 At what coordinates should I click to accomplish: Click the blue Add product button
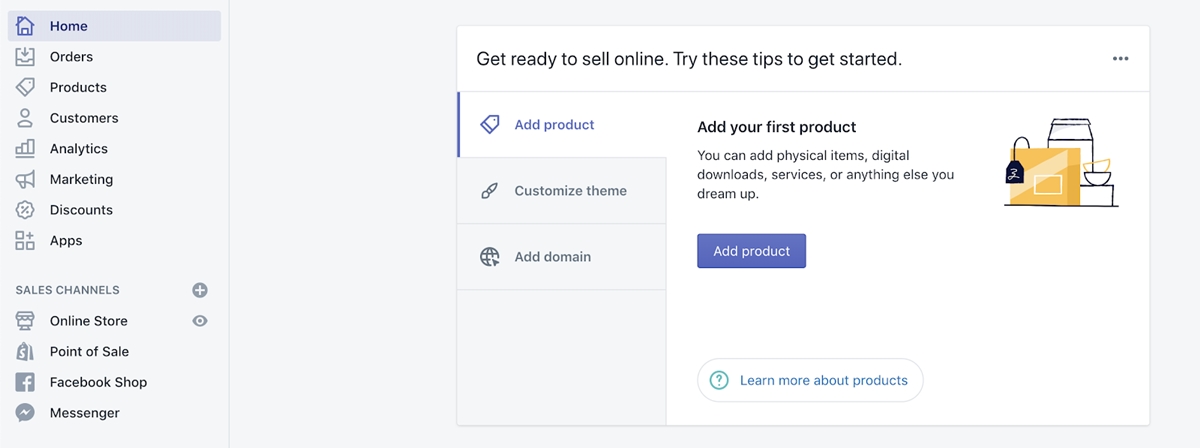(751, 251)
